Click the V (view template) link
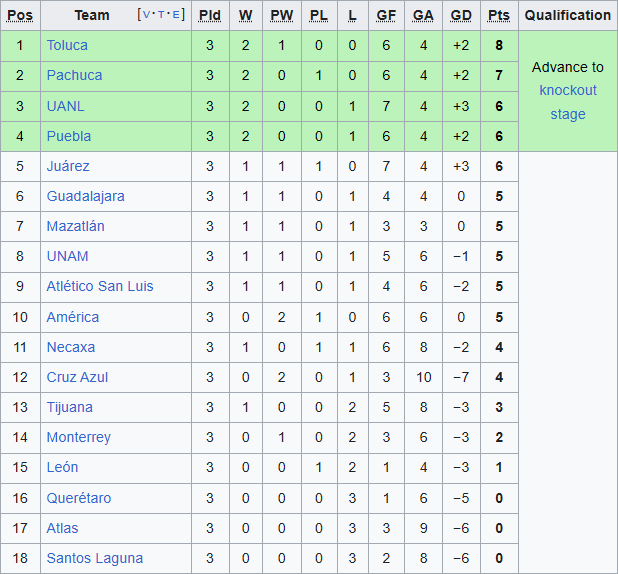618x574 pixels. tap(148, 15)
